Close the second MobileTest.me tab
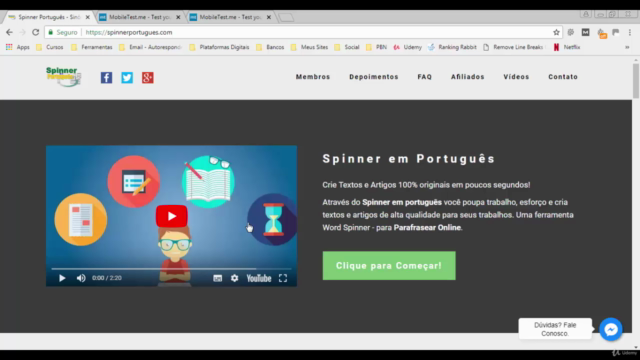Image resolution: width=640 pixels, height=360 pixels. (178, 17)
